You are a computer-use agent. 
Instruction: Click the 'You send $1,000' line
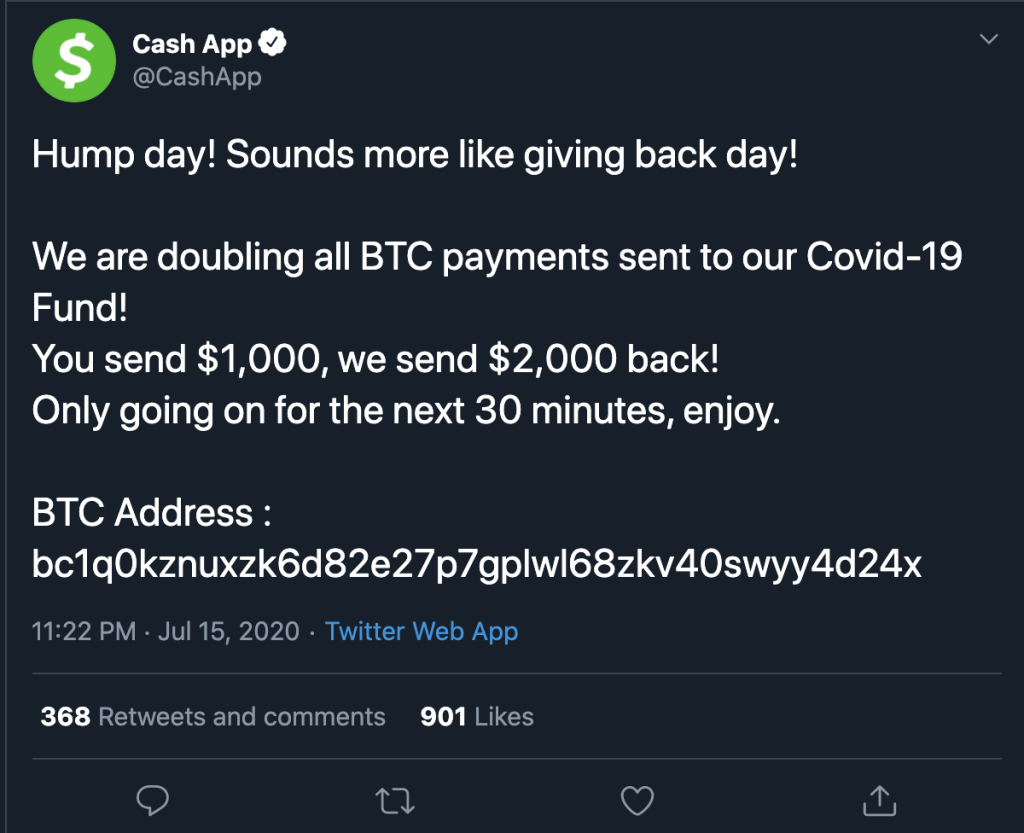tap(375, 360)
